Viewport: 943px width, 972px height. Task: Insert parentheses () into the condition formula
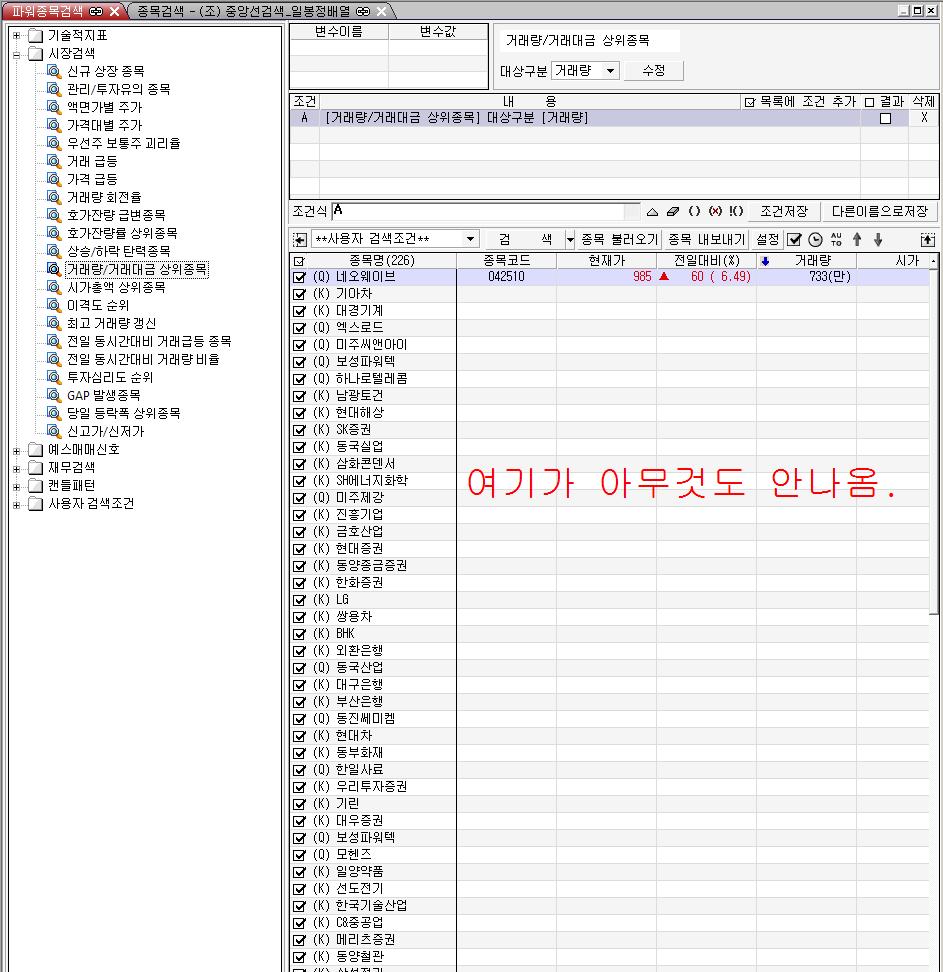click(694, 212)
